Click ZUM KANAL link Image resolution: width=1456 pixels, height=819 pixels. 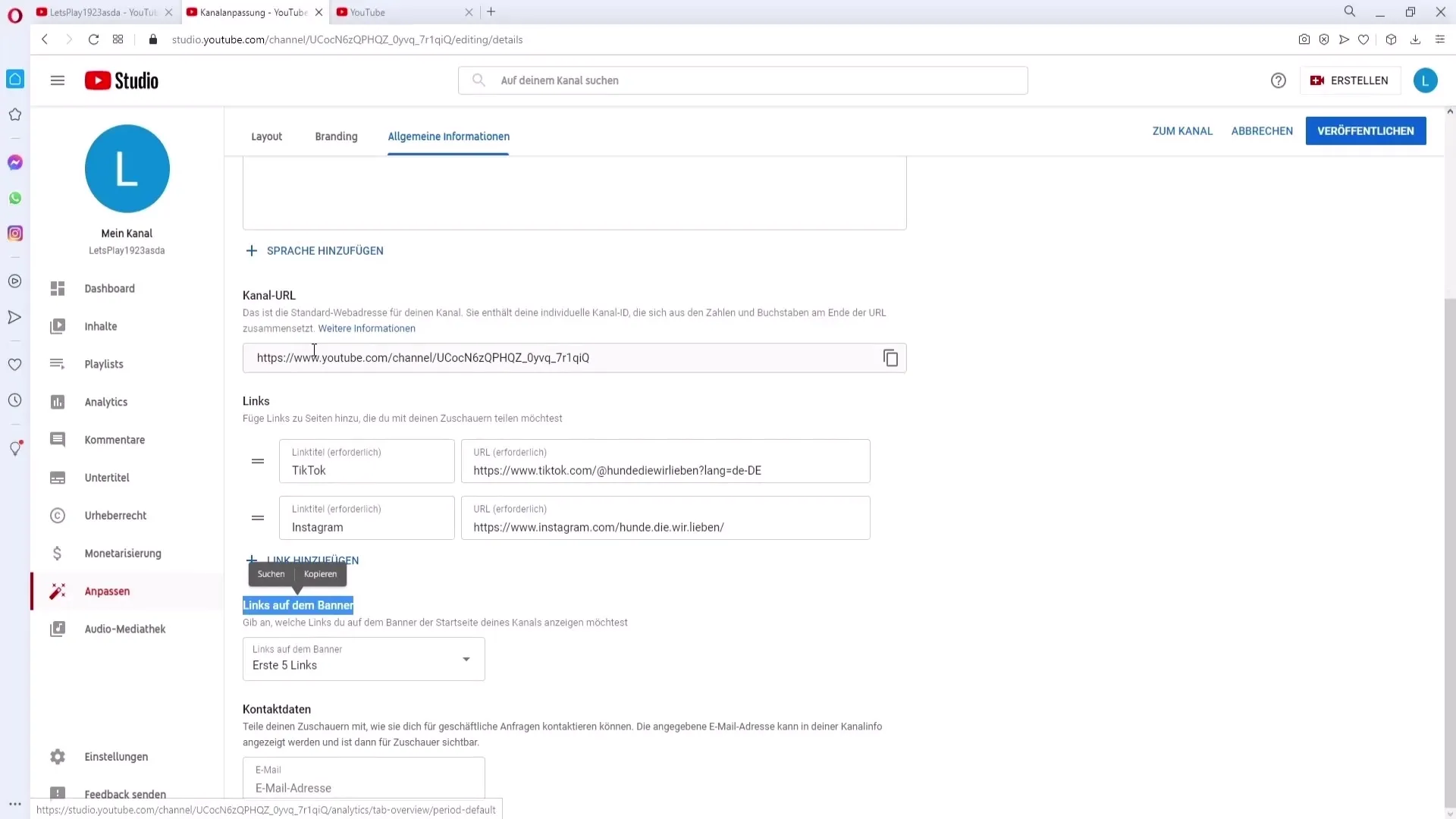click(1182, 131)
